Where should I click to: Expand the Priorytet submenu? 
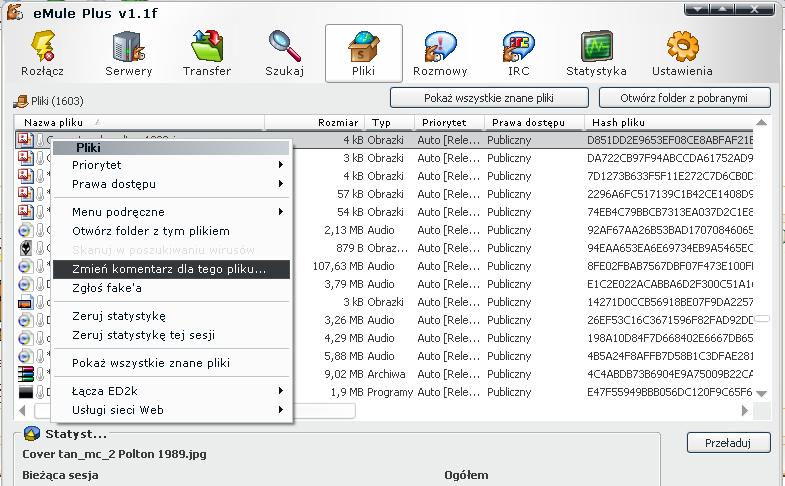171,165
